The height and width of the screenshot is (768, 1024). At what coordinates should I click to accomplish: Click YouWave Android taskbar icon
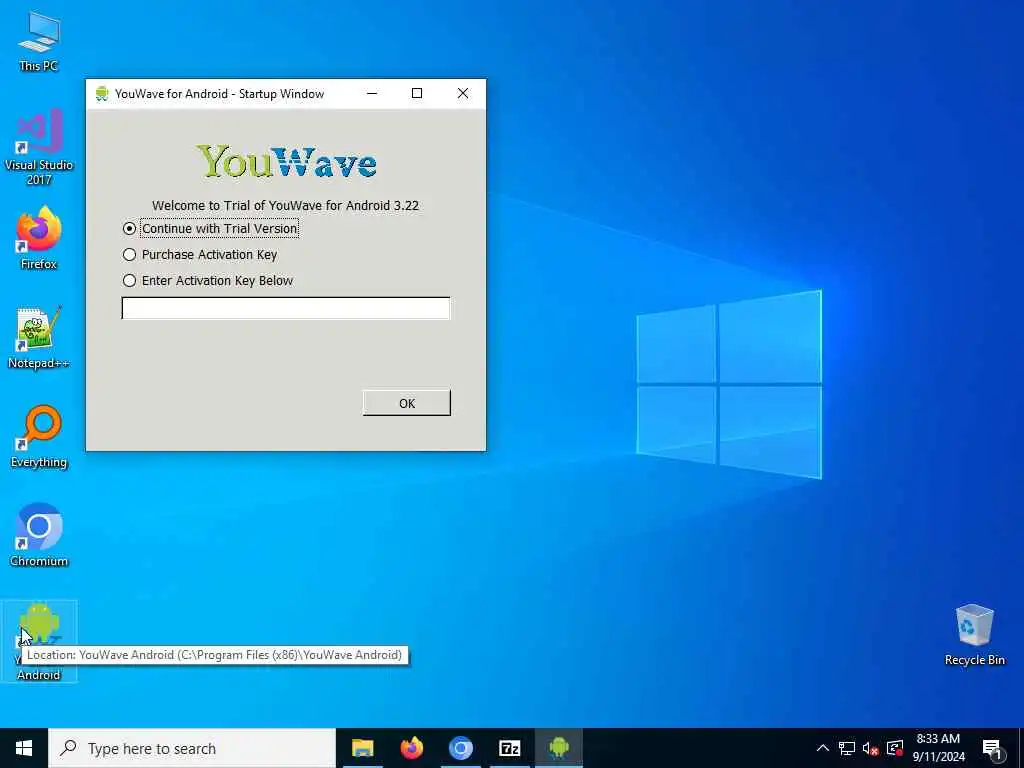559,748
